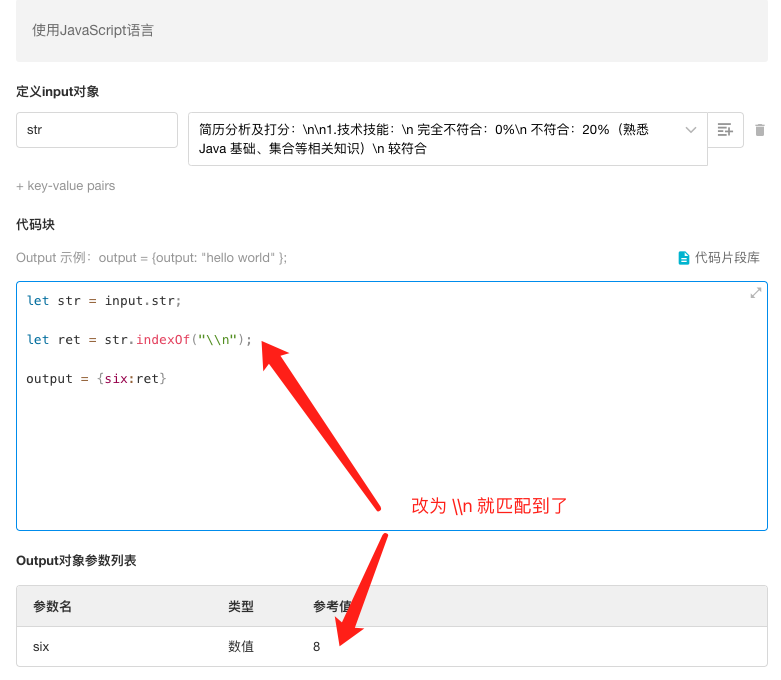Click the 类型 column header
The image size is (781, 680).
coord(241,607)
